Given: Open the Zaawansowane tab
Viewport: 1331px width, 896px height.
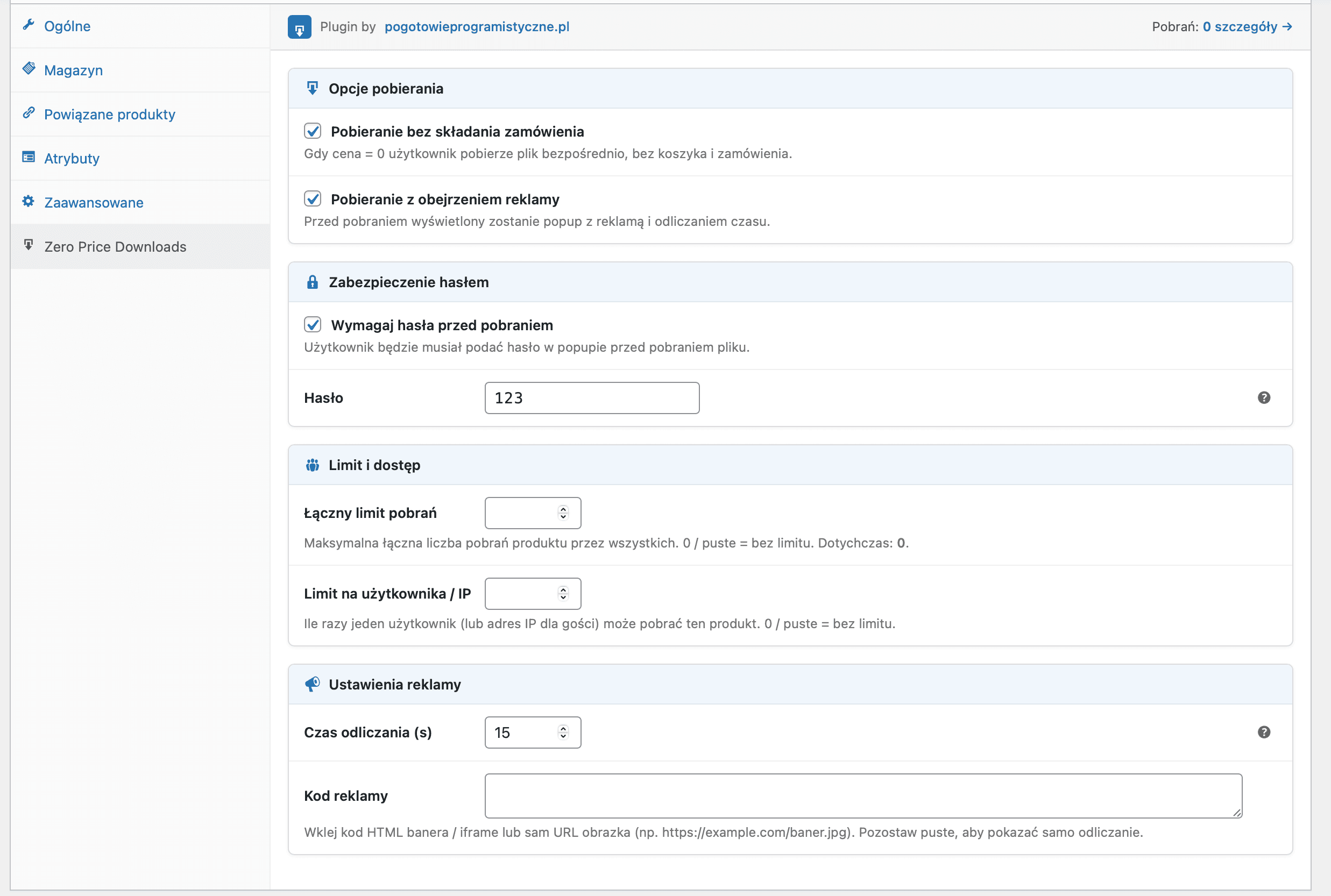Looking at the screenshot, I should click(140, 202).
